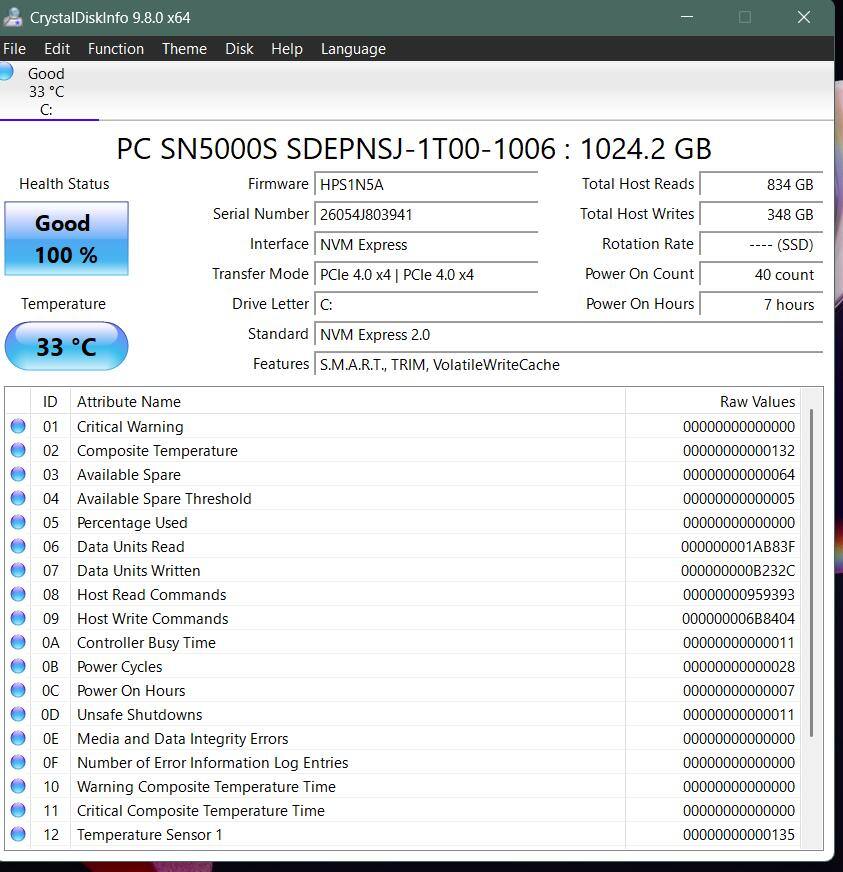Open the Edit menu
843x872 pixels.
pos(57,49)
